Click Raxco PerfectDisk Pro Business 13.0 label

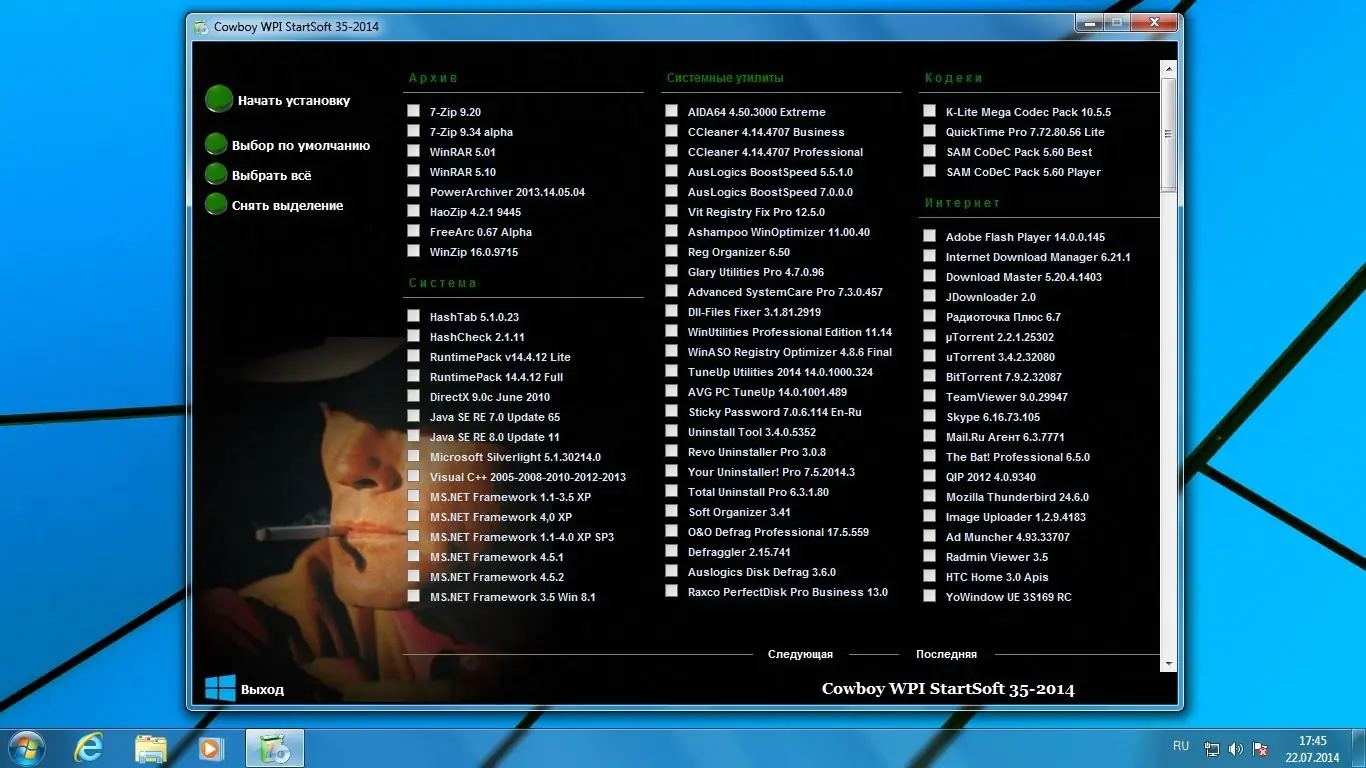(x=788, y=592)
